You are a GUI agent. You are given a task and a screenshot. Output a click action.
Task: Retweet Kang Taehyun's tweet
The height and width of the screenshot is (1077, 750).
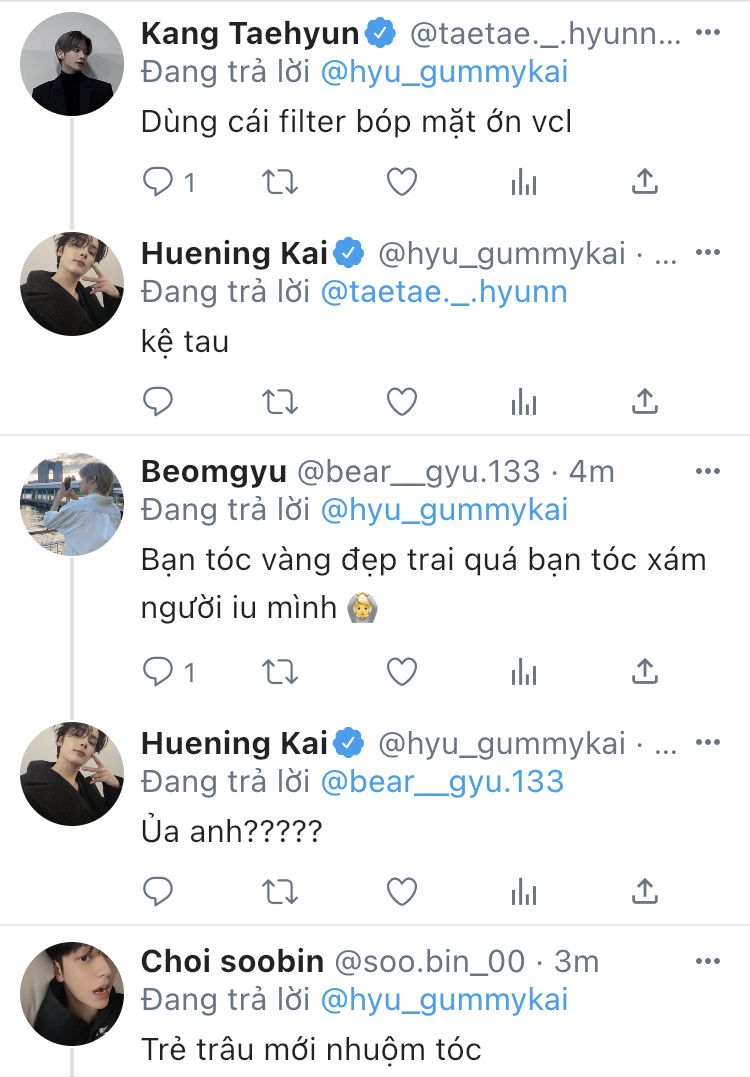pyautogui.click(x=280, y=181)
